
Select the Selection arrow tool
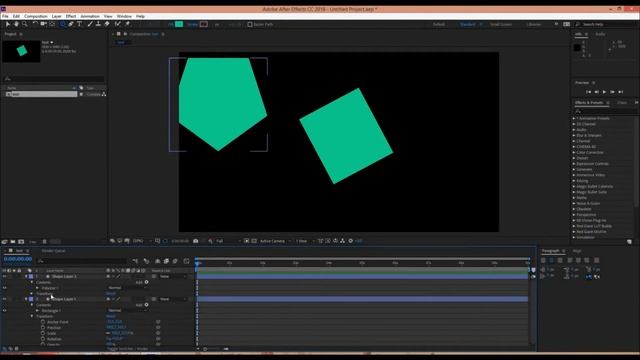pos(7,24)
